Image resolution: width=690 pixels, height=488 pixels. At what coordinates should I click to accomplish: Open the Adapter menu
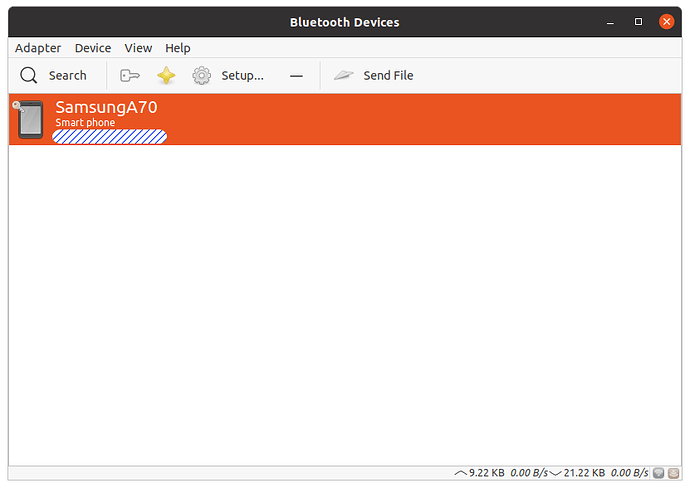[38, 48]
